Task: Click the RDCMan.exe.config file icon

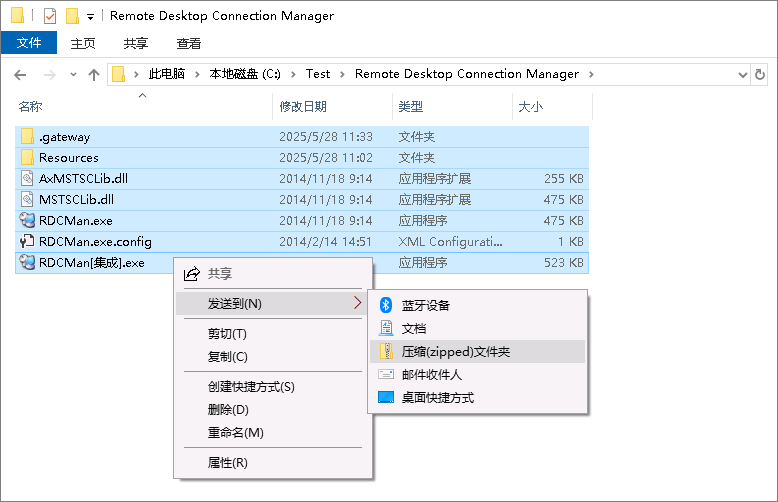Action: [27, 242]
